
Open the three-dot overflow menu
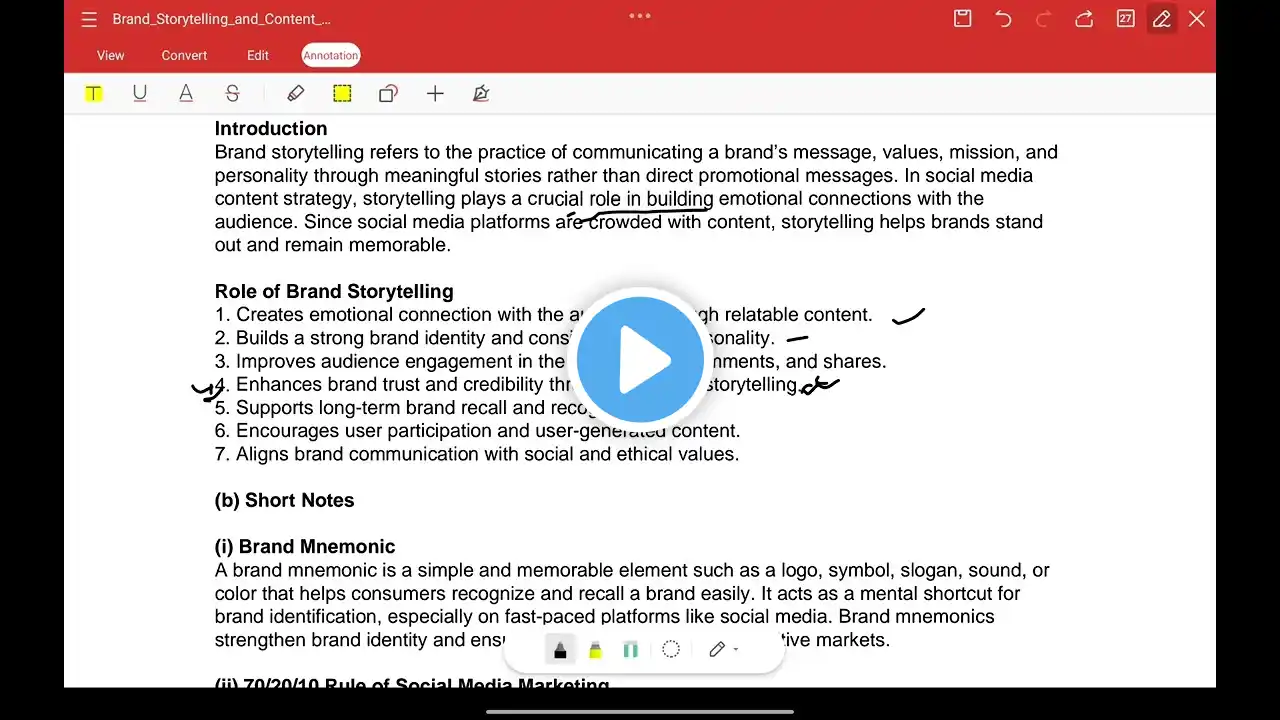640,16
